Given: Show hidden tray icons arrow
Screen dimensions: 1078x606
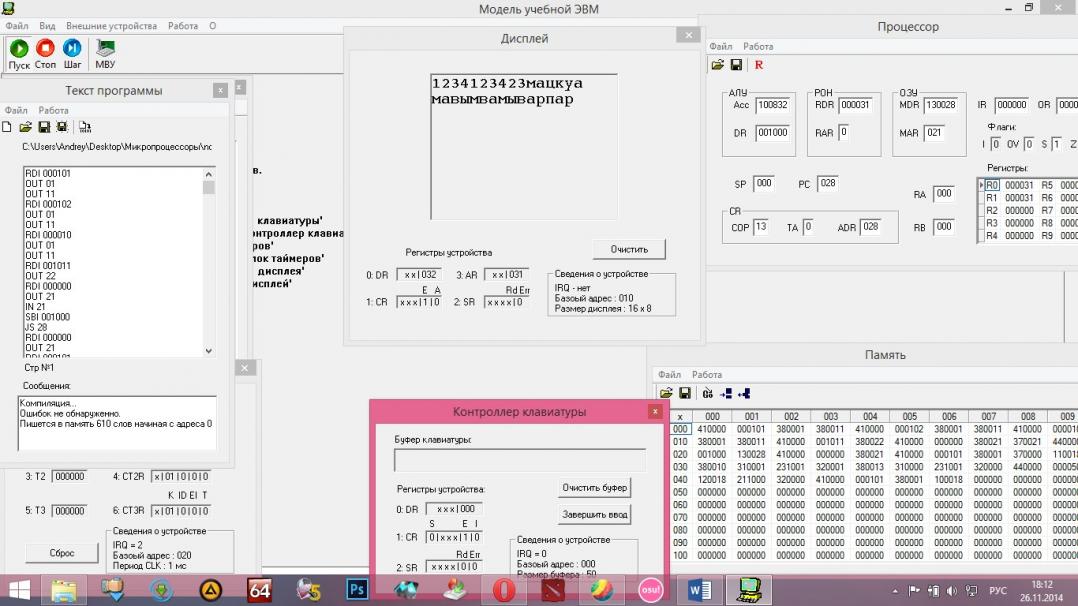Looking at the screenshot, I should pyautogui.click(x=894, y=591).
